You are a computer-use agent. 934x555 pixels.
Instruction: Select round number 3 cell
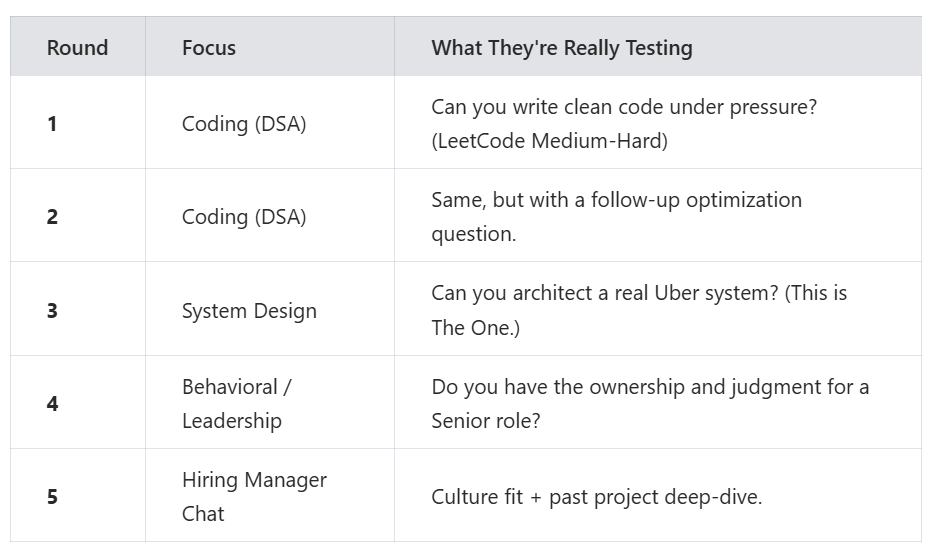(x=52, y=310)
